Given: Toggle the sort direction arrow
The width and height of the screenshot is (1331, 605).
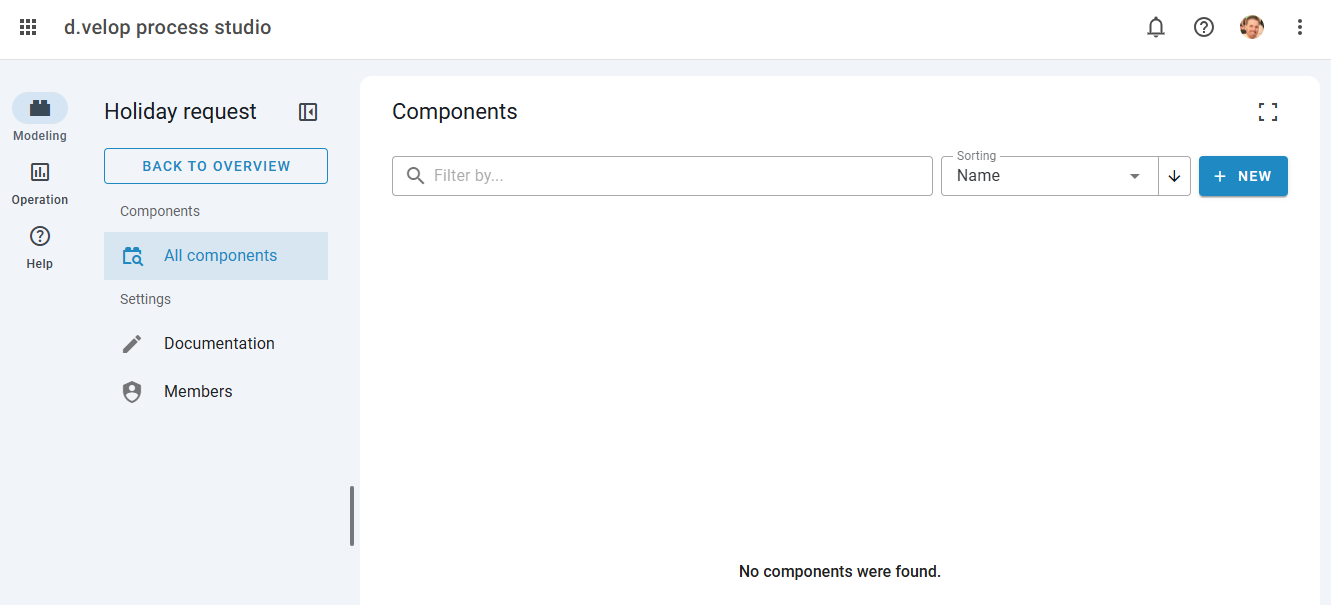Looking at the screenshot, I should [1174, 176].
